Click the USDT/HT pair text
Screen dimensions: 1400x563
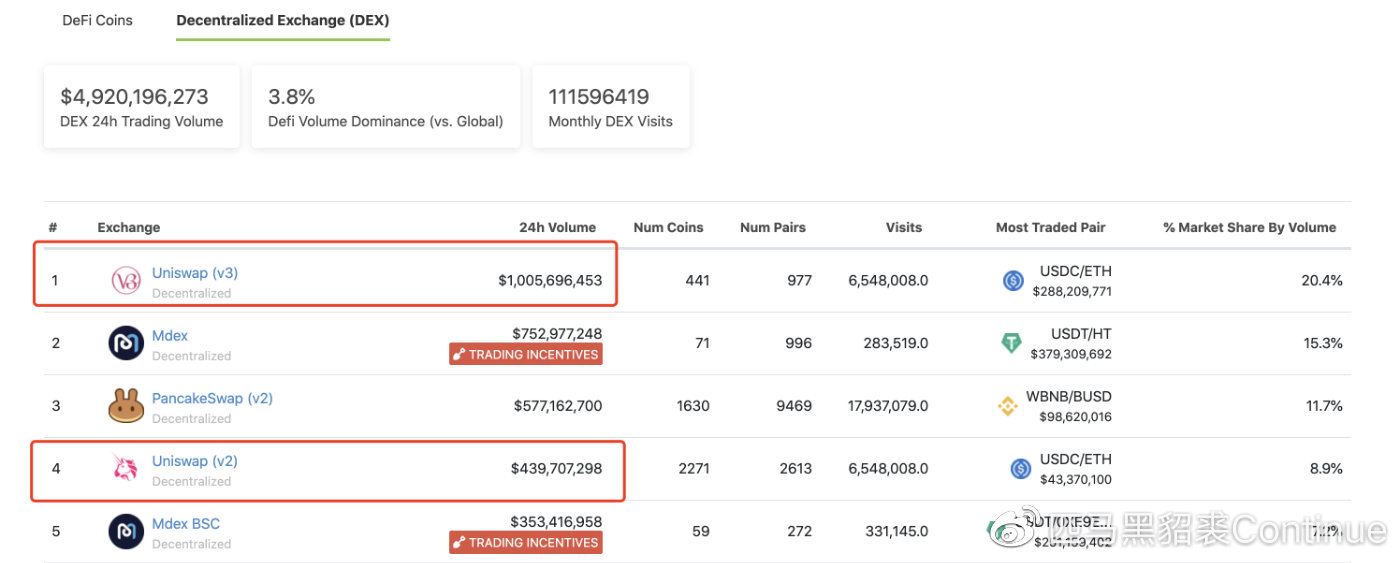1081,334
